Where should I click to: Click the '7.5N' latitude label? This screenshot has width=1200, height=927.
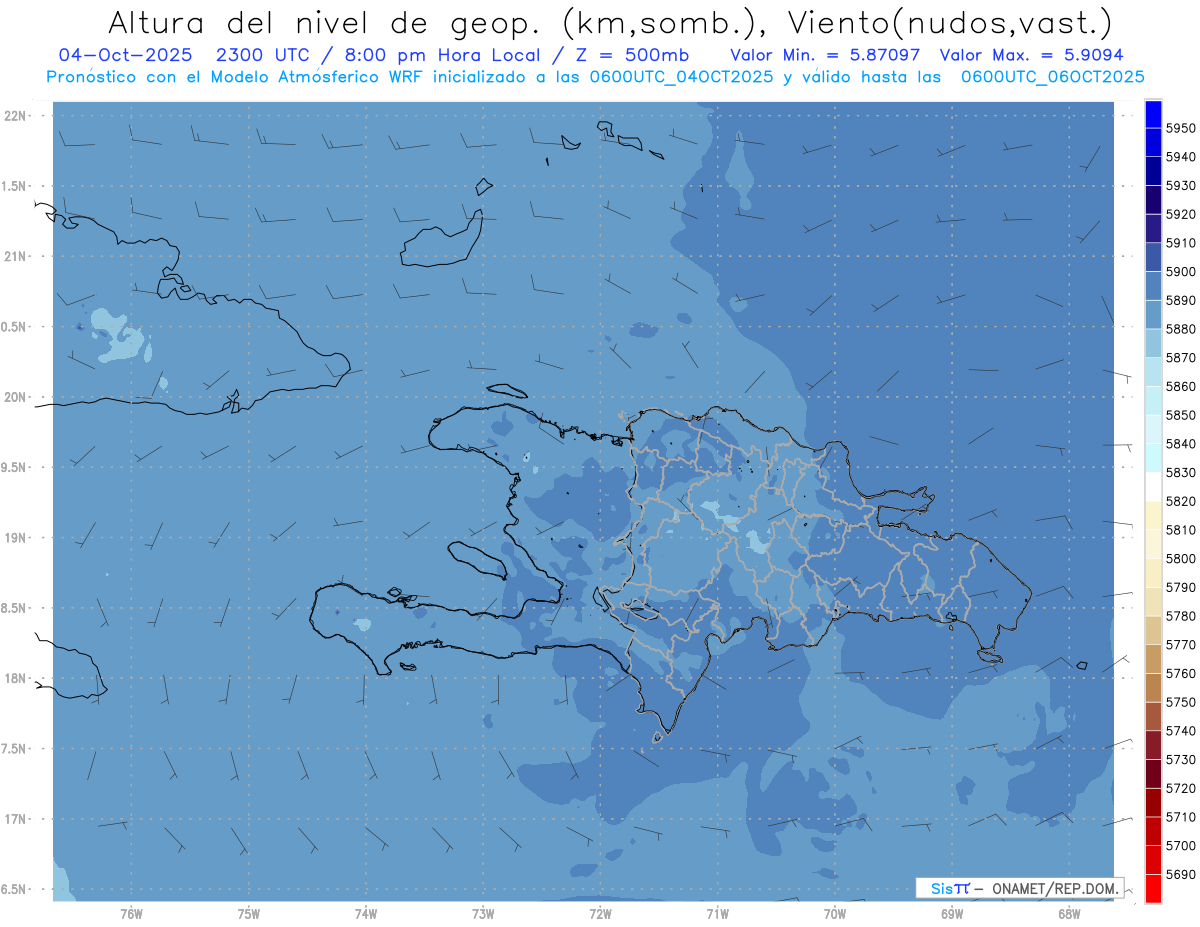pos(13,749)
